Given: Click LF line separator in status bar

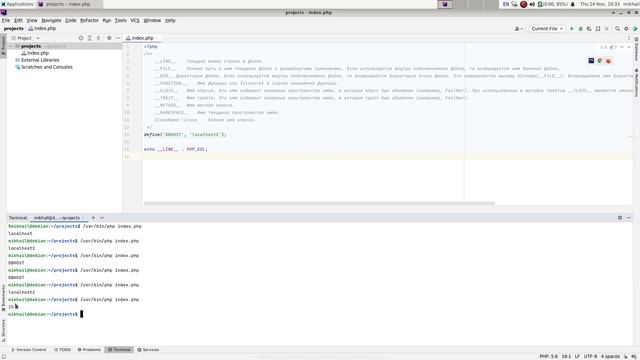Looking at the screenshot, I should click(577, 356).
